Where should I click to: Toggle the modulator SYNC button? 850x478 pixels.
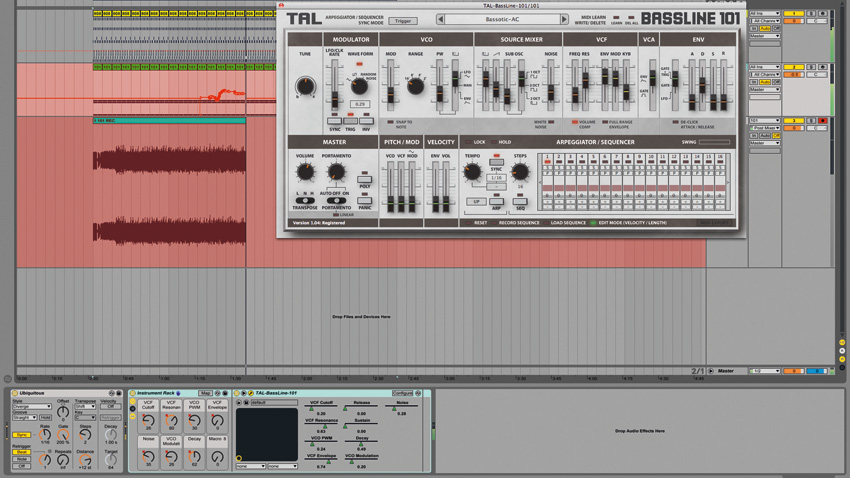click(x=334, y=121)
